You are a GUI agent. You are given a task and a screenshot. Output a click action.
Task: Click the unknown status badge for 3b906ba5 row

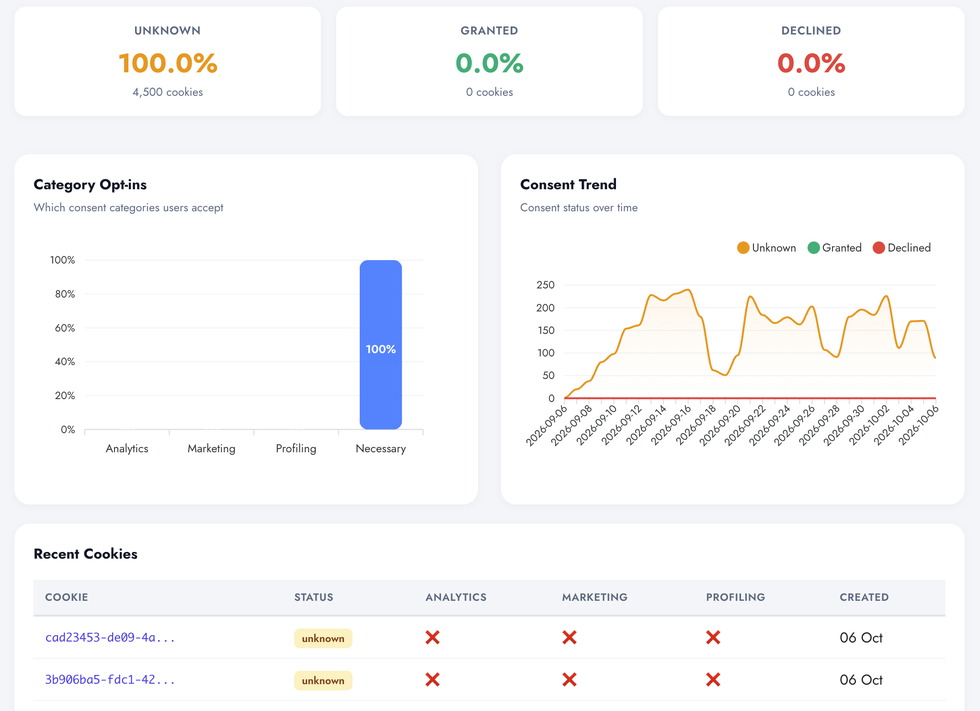[x=323, y=680]
